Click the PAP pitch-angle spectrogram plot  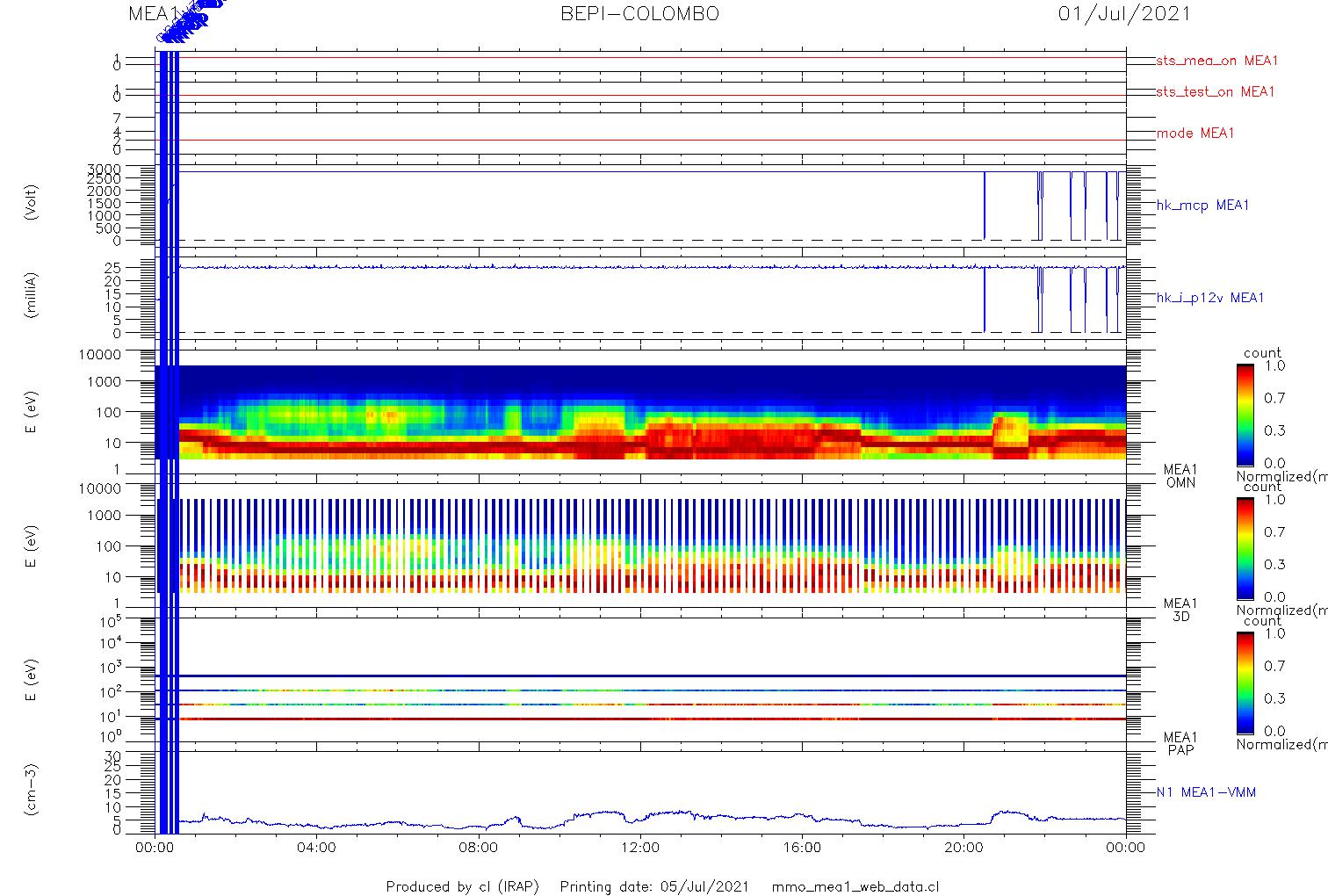pyautogui.click(x=640, y=679)
